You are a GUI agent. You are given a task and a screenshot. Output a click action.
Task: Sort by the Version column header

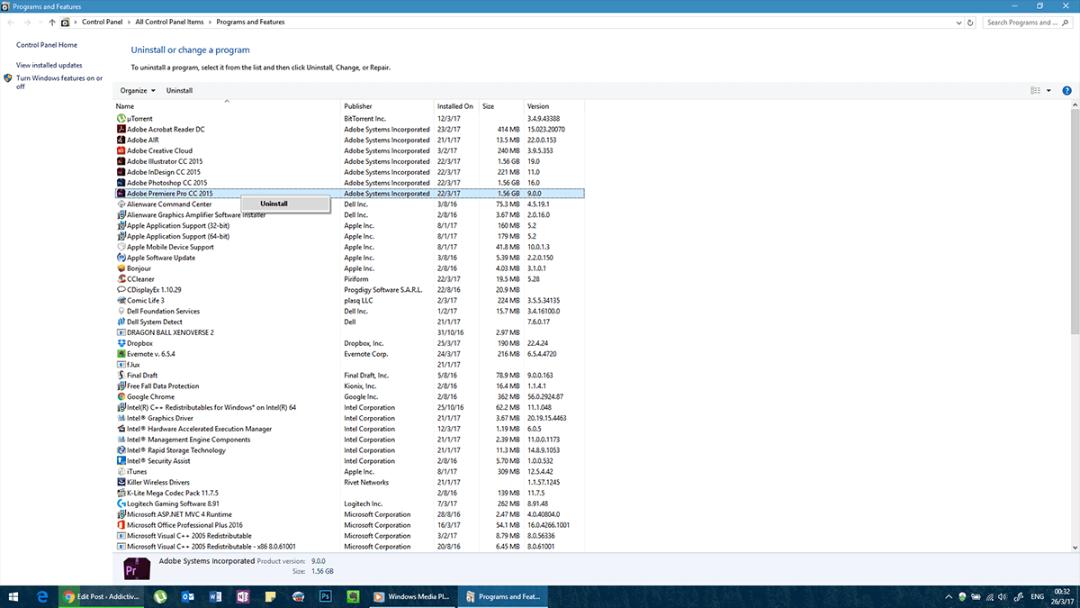[554, 106]
